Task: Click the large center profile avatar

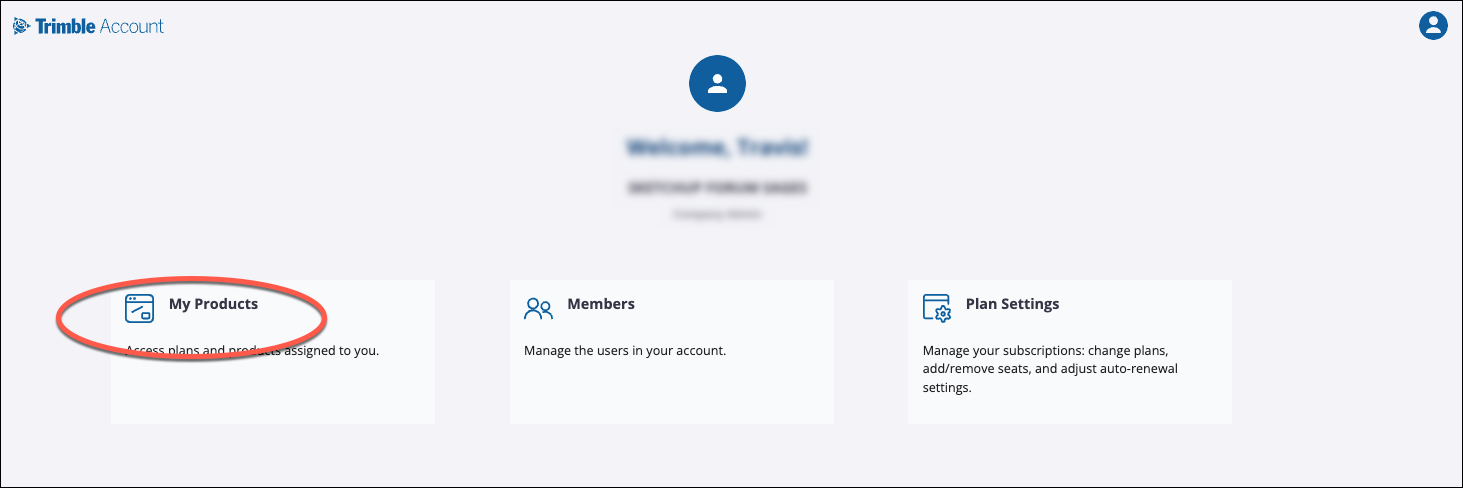Action: 717,84
